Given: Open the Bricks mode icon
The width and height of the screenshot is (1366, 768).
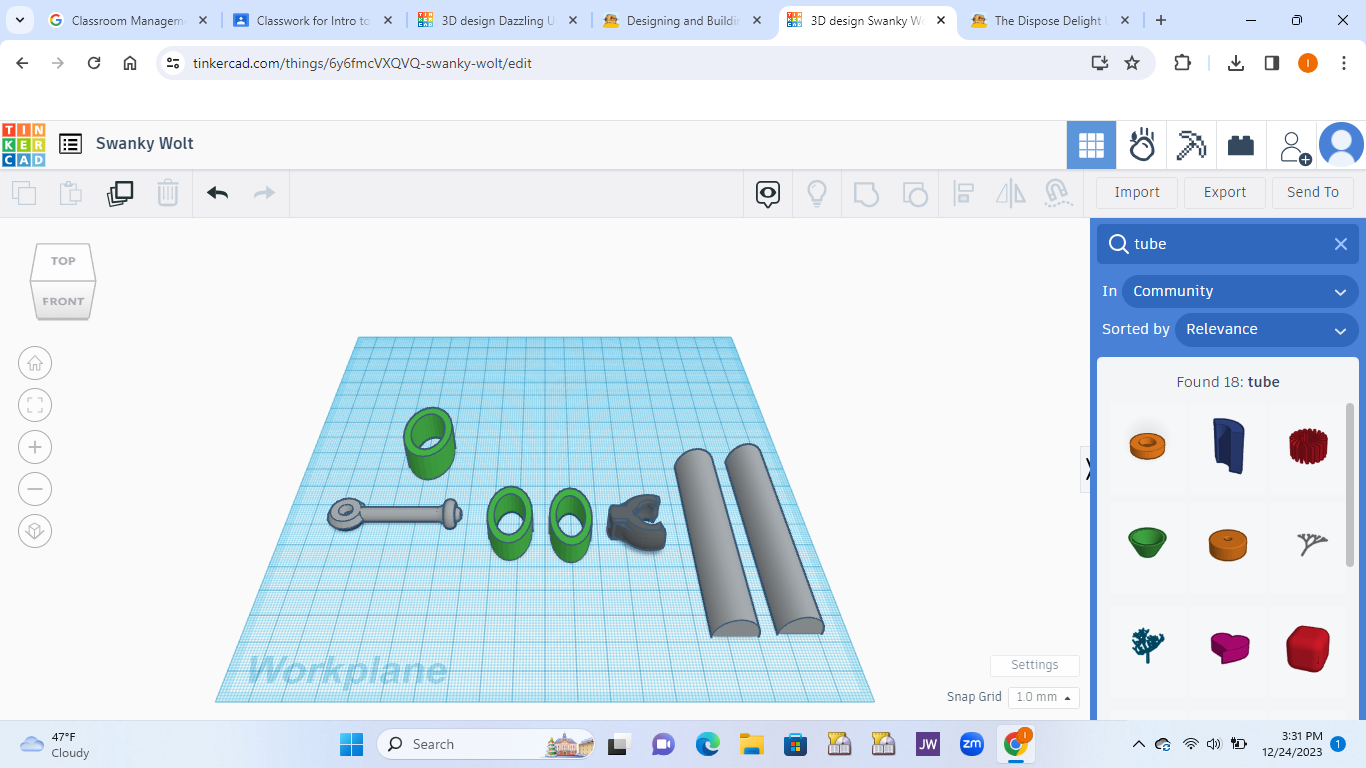Looking at the screenshot, I should tap(1241, 146).
